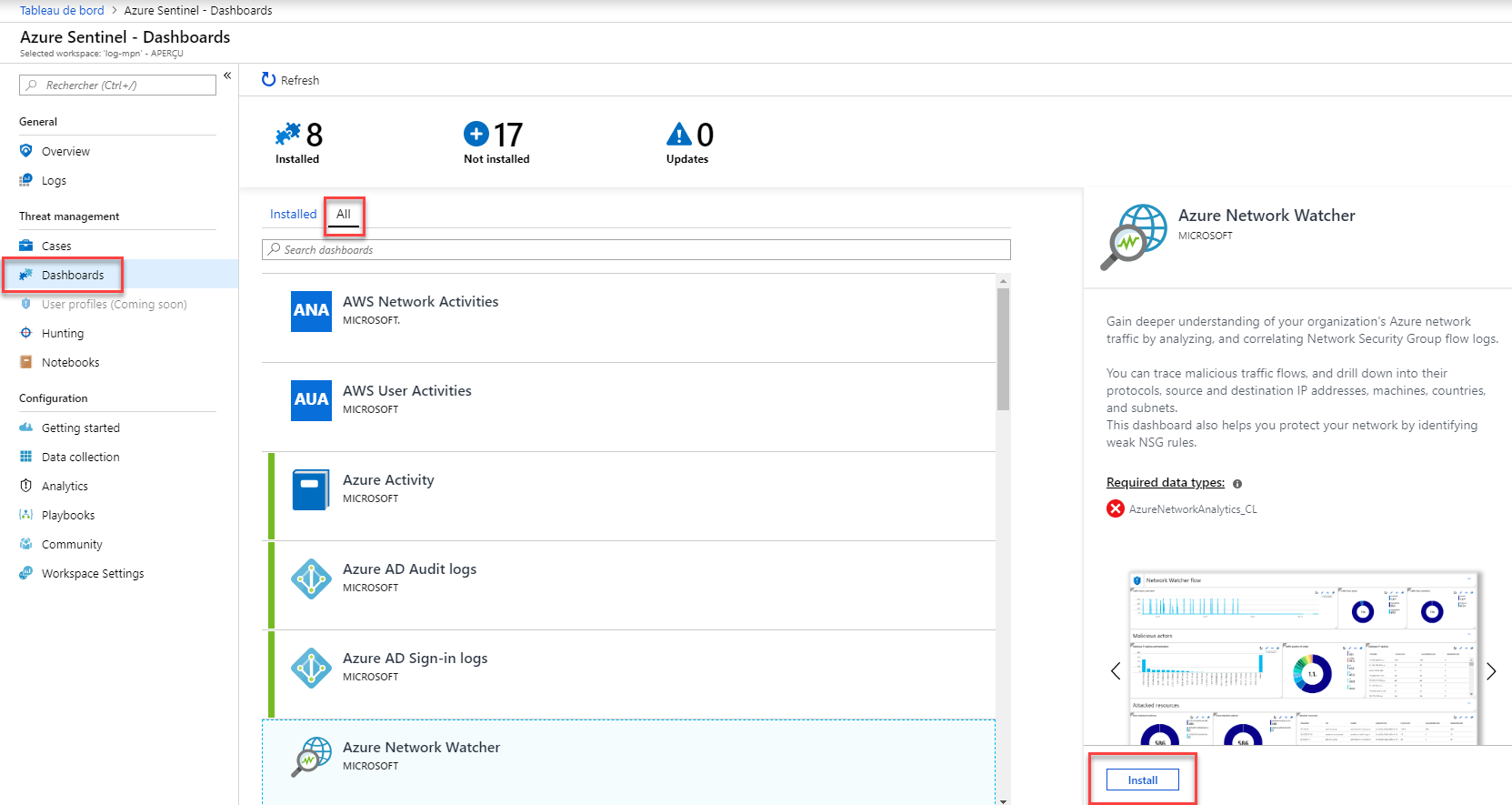The width and height of the screenshot is (1512, 805).
Task: Show next preview image
Action: (1491, 671)
